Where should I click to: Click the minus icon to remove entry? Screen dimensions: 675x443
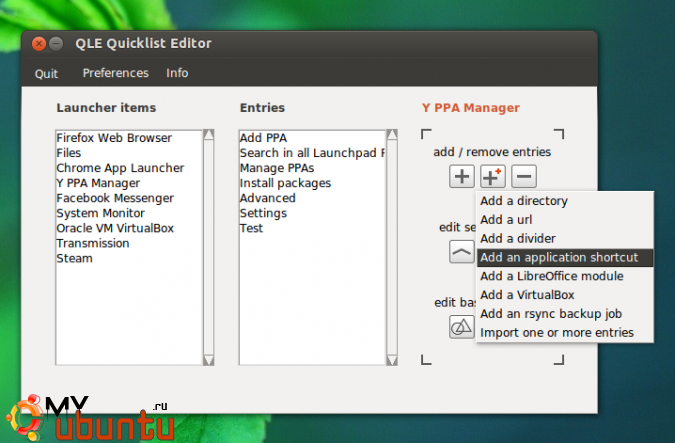[524, 177]
